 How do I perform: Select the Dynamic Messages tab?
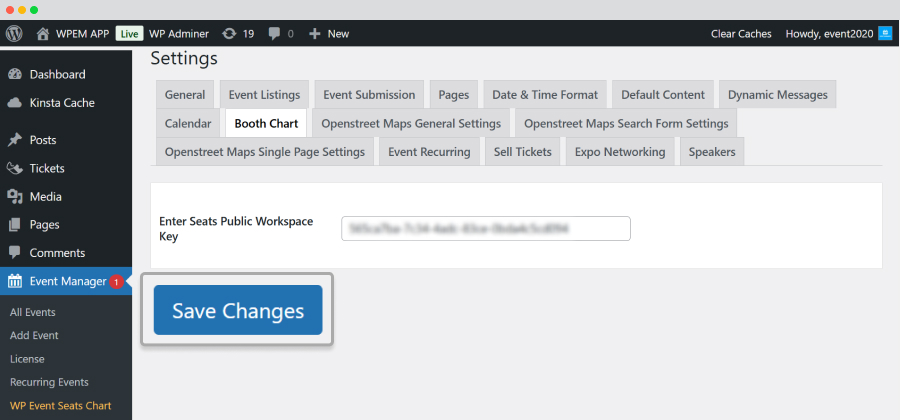778,95
